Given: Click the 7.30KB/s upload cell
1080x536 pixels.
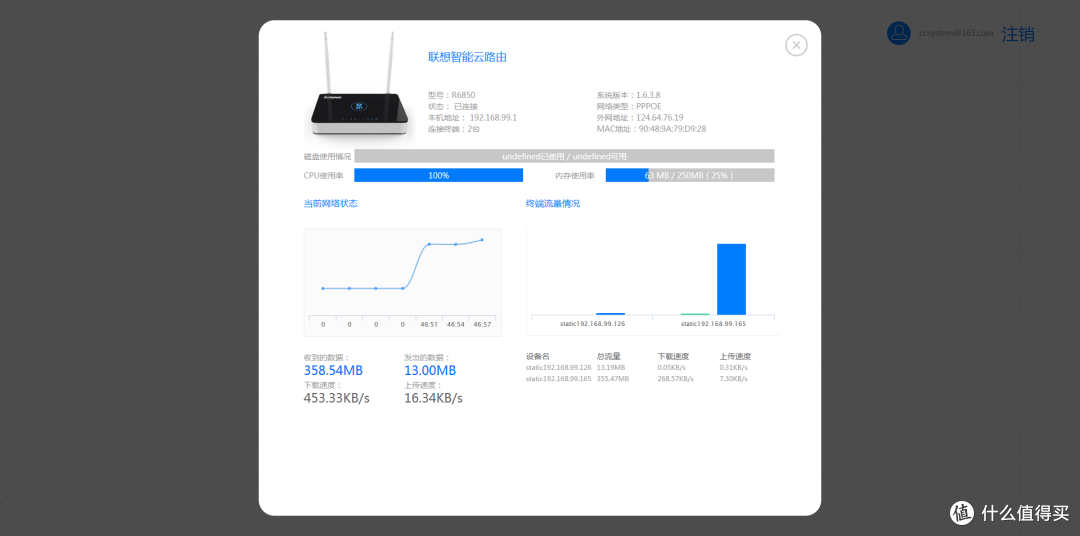Looking at the screenshot, I should (733, 379).
